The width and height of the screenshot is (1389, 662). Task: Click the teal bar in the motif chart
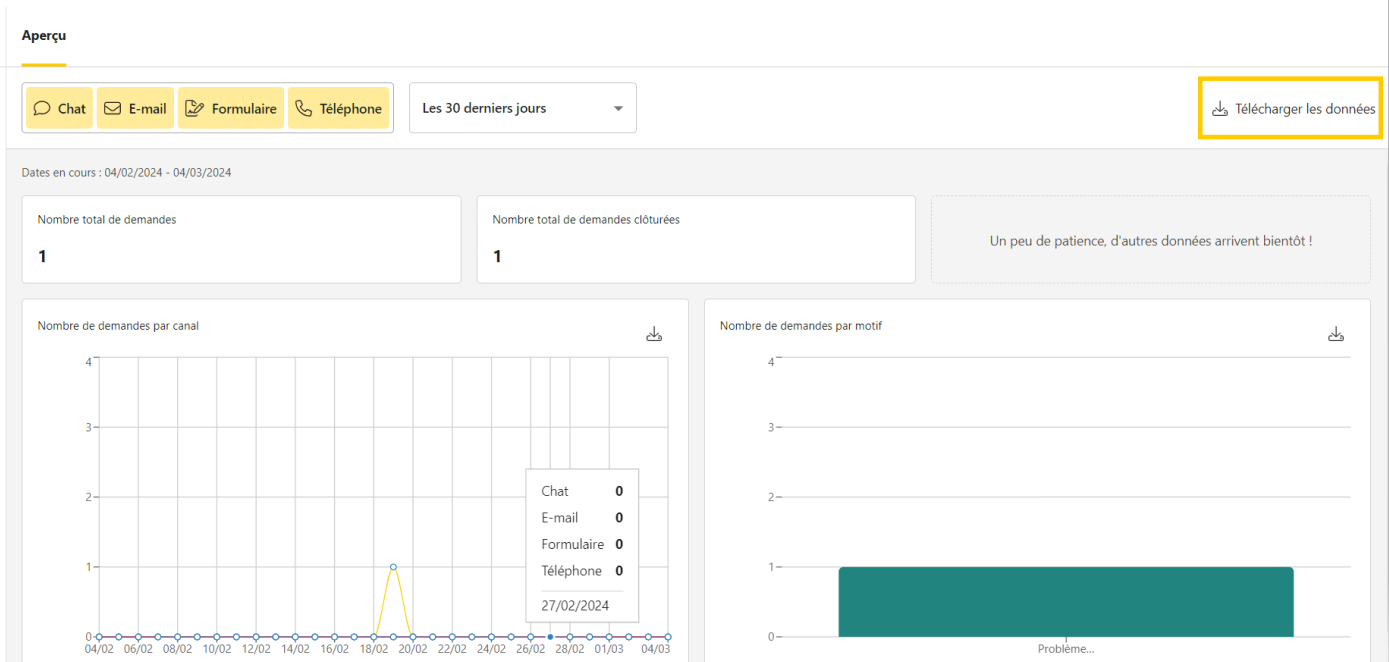coord(1066,601)
